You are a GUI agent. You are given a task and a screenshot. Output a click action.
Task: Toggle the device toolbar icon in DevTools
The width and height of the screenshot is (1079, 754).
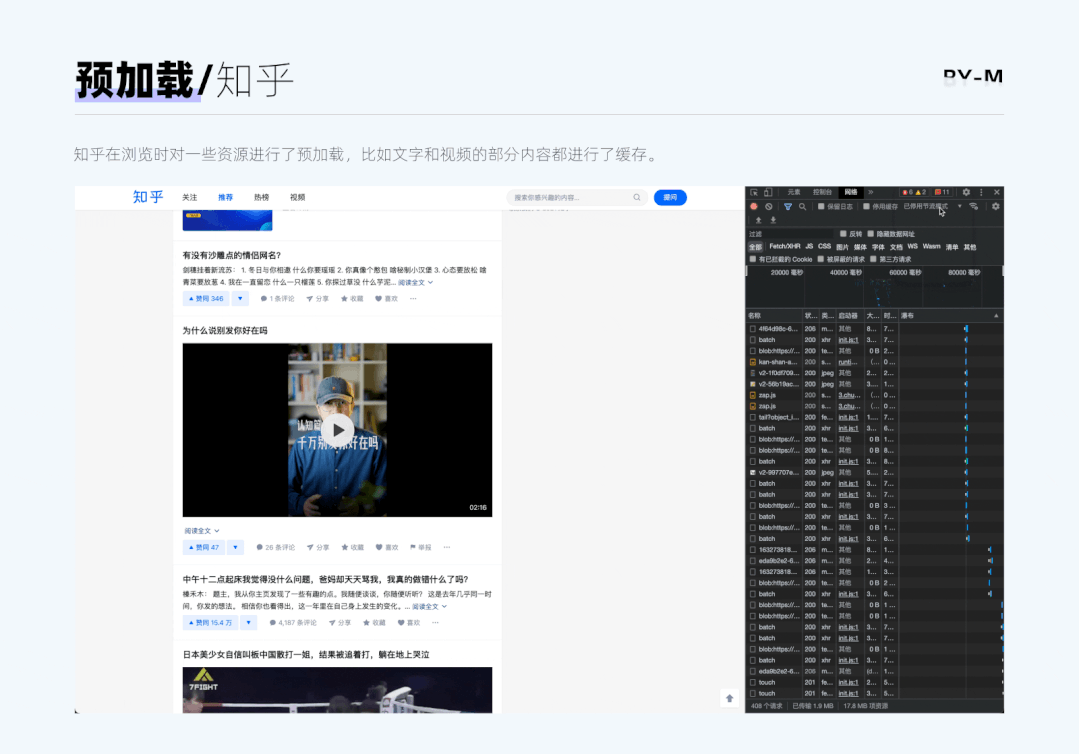pyautogui.click(x=768, y=193)
